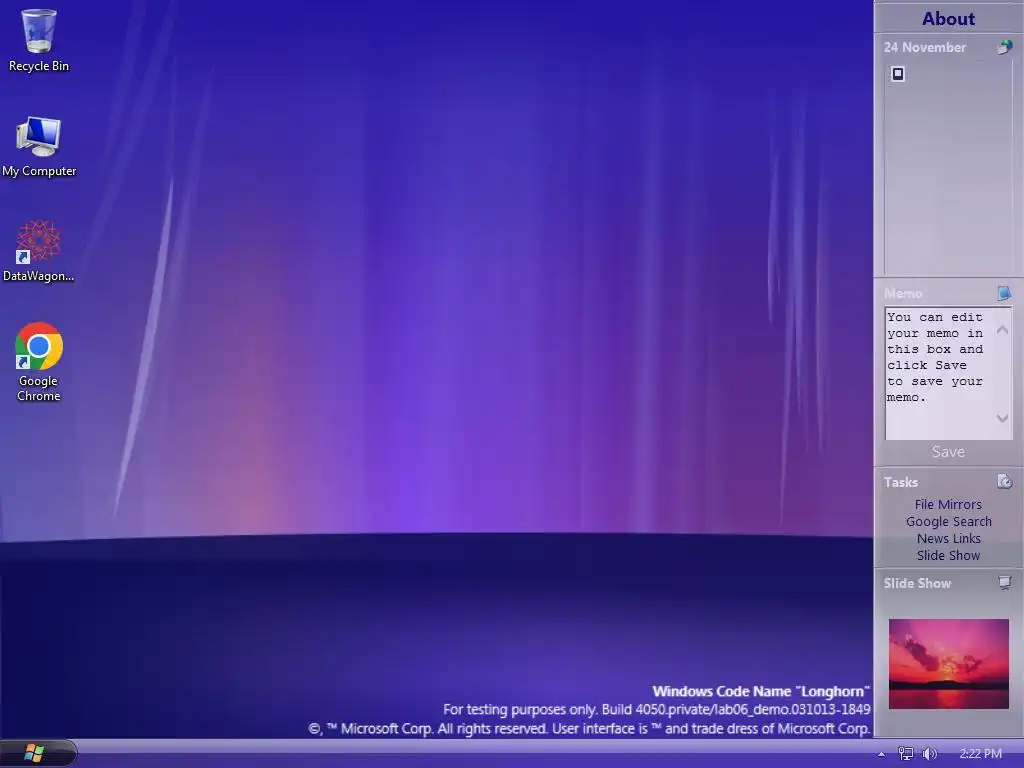Open the Google Search task link

[948, 521]
